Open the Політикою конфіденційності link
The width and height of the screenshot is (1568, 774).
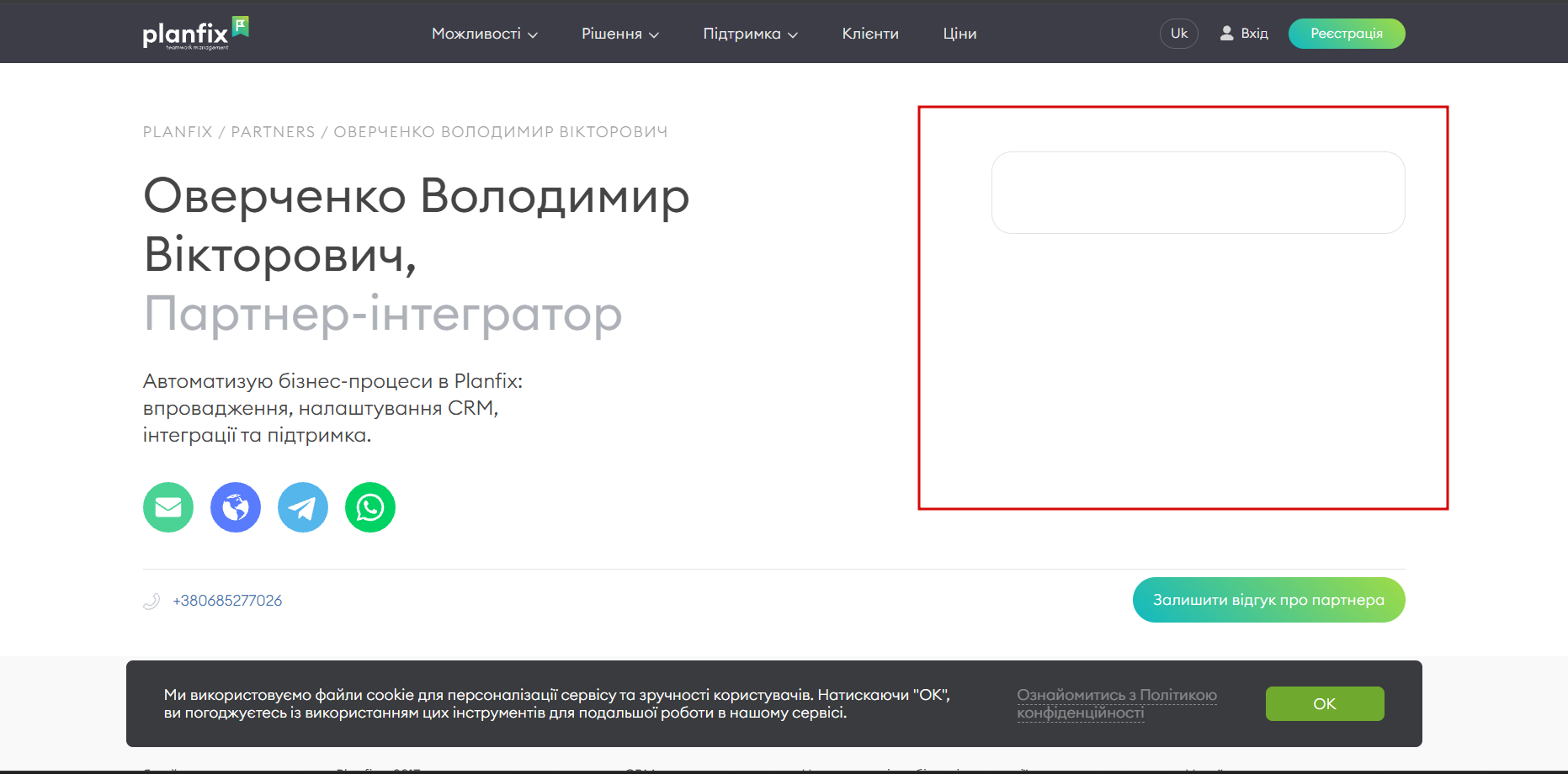pyautogui.click(x=1117, y=704)
